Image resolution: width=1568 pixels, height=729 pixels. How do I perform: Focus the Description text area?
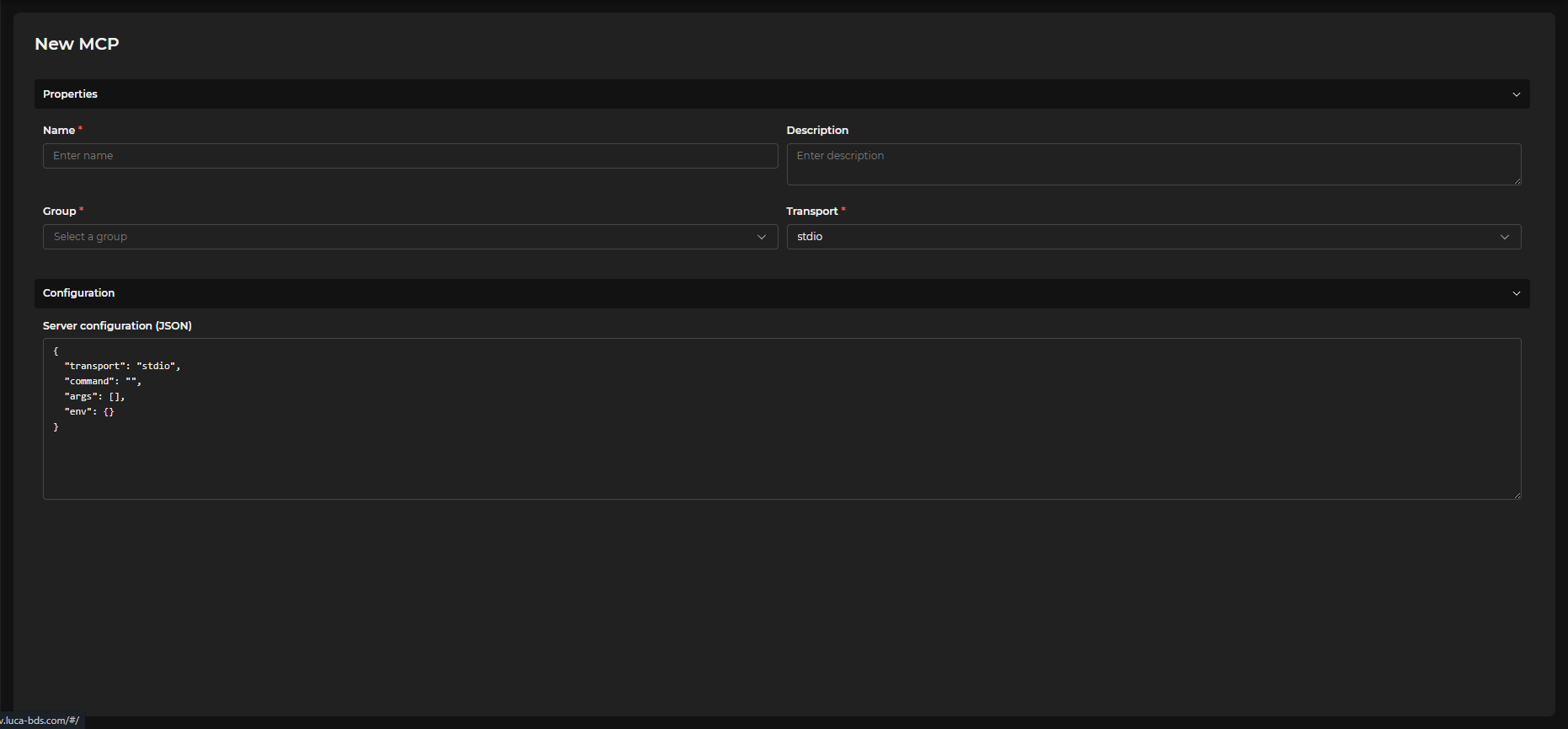1153,164
